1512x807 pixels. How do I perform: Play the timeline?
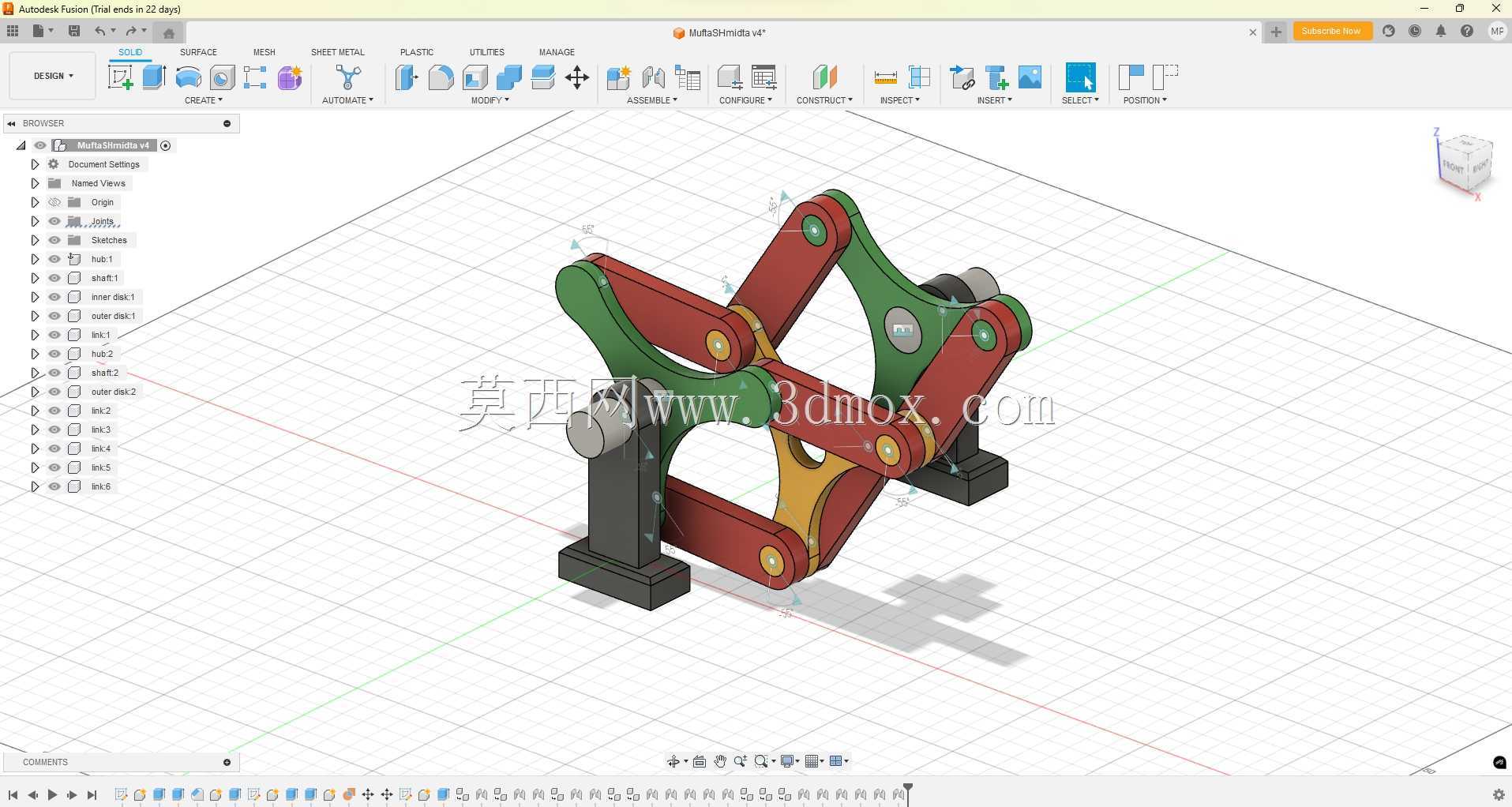(x=52, y=795)
